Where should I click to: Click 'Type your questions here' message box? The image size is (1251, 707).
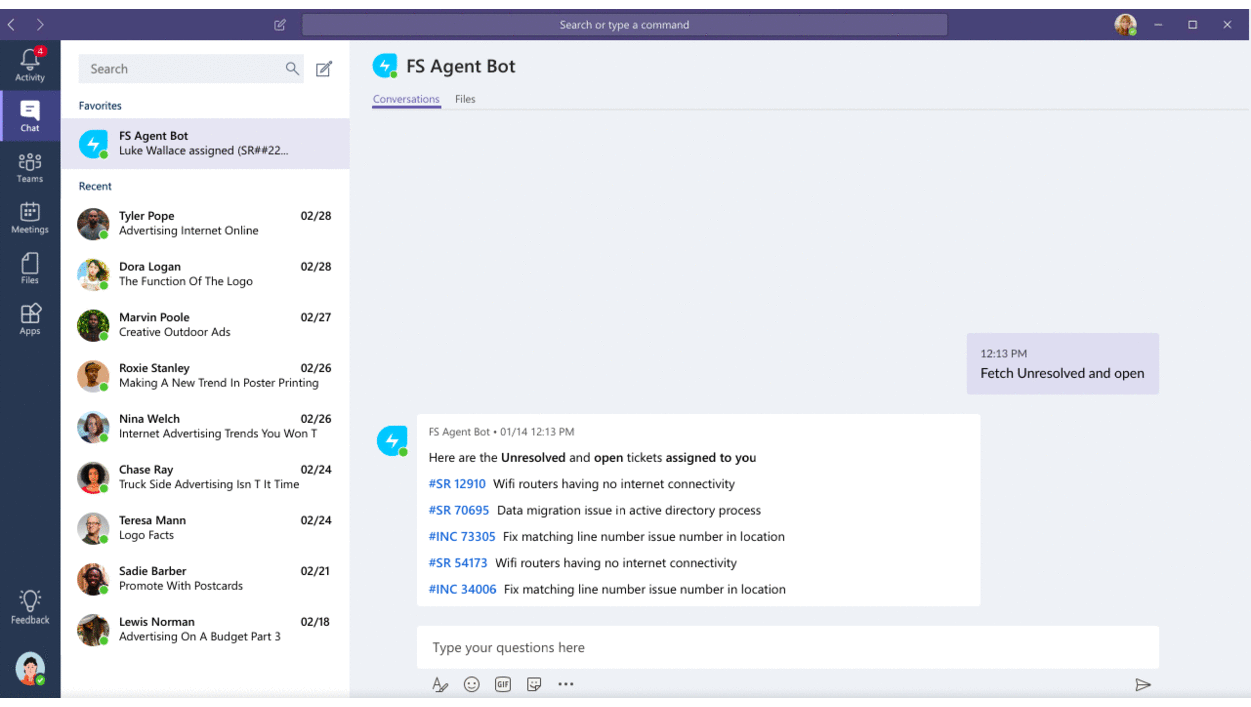[x=788, y=648]
